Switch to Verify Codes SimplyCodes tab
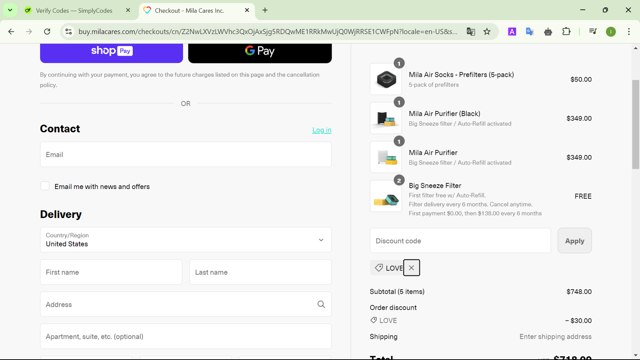The image size is (640, 360). [73, 11]
